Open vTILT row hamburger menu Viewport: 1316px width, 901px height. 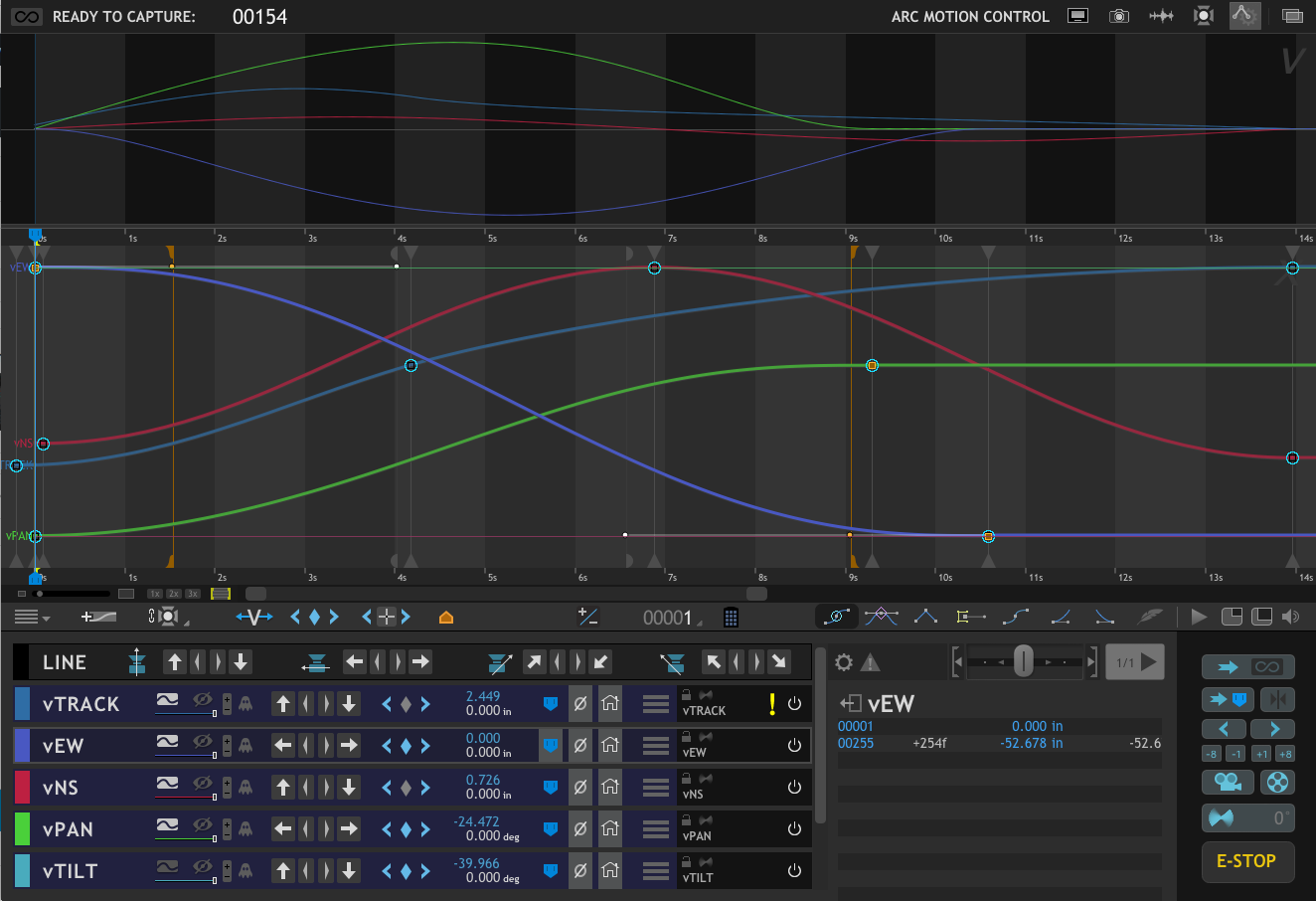click(656, 871)
